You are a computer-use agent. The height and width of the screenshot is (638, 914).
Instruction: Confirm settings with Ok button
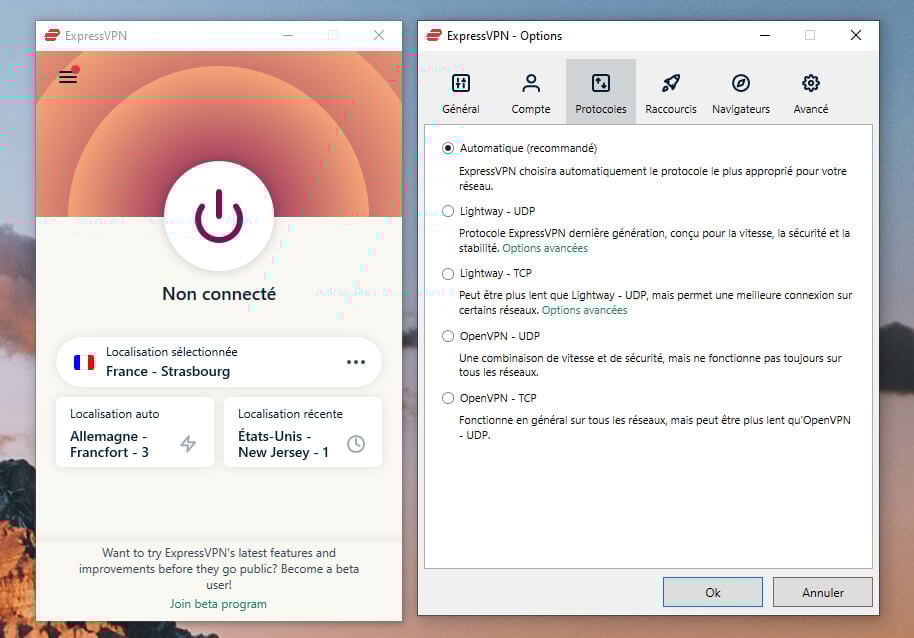712,592
